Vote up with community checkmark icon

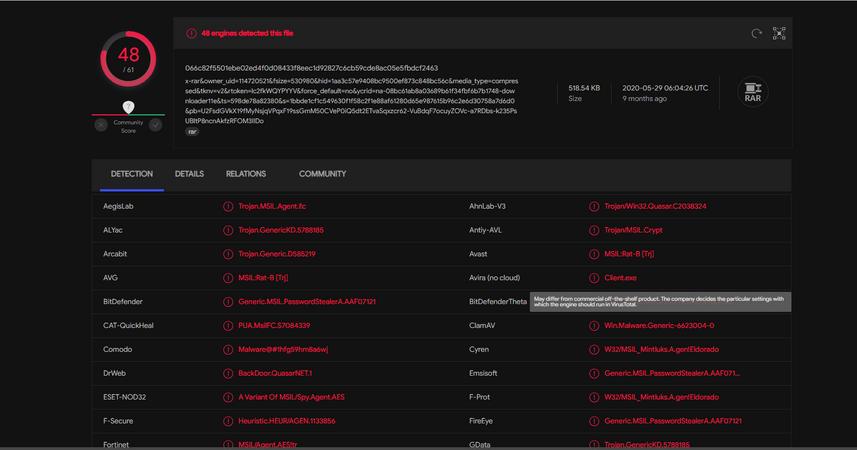(156, 125)
